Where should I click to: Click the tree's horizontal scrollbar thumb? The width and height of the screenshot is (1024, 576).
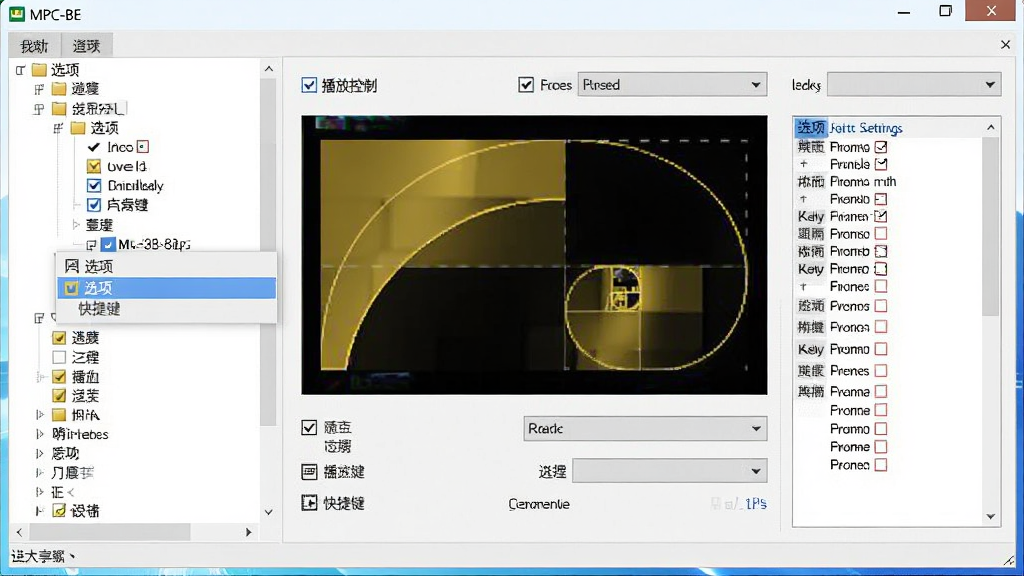point(110,532)
